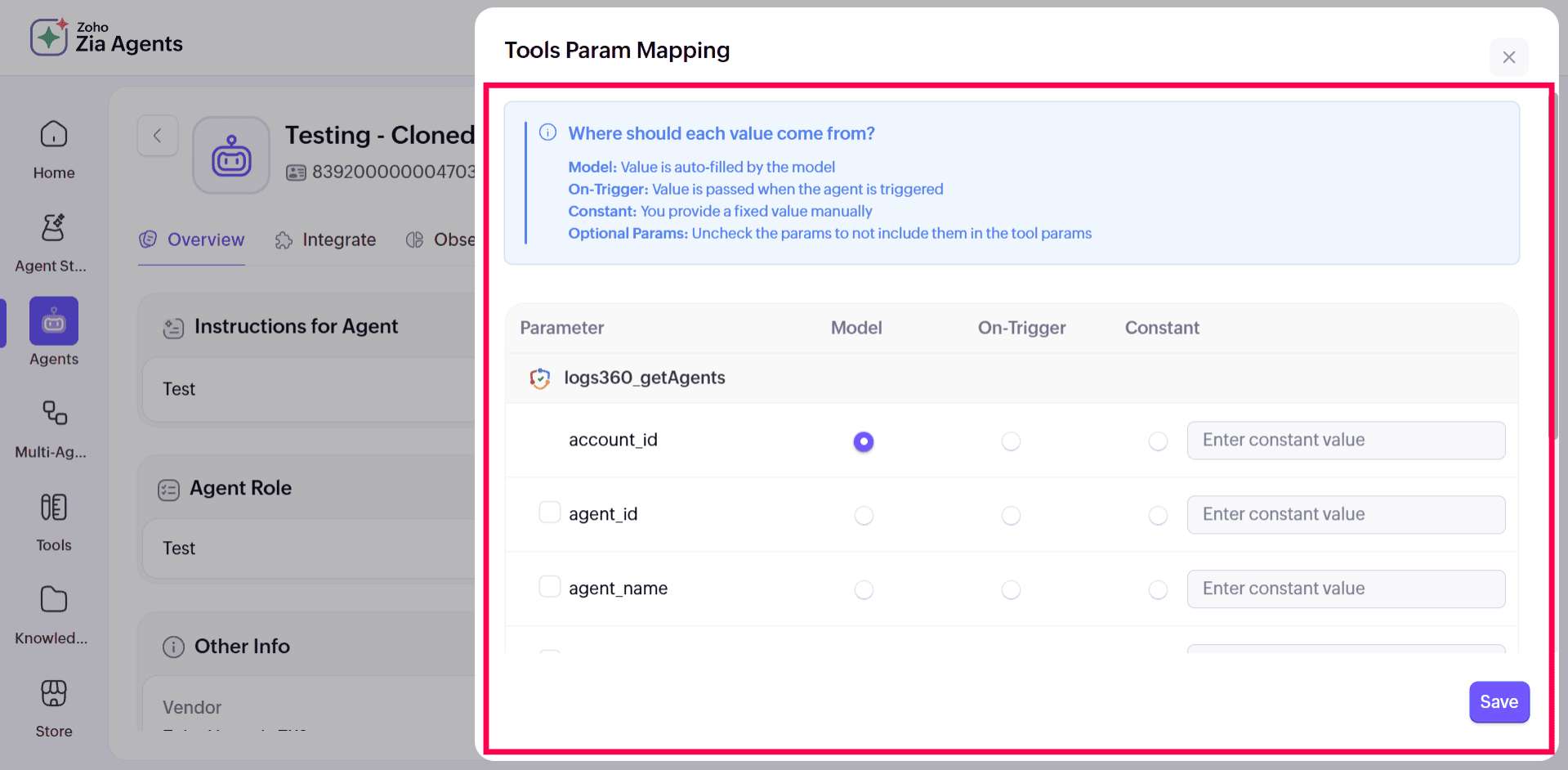The width and height of the screenshot is (1568, 770).
Task: Open Agent Studio in the sidebar
Action: click(54, 227)
